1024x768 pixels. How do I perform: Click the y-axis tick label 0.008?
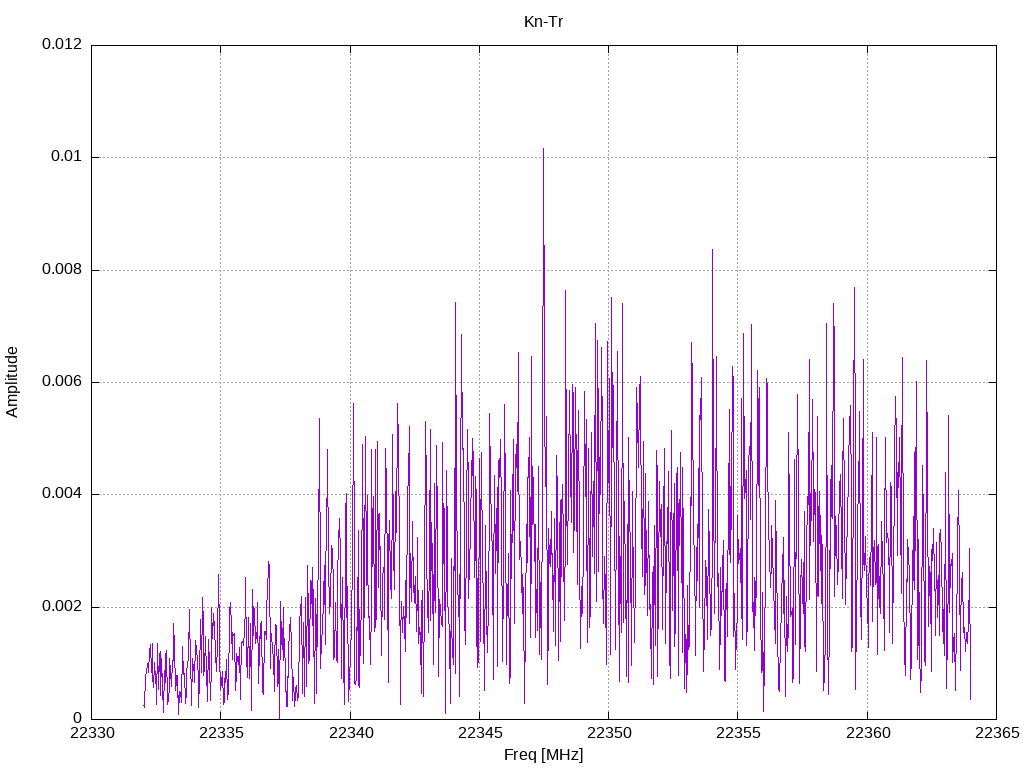pos(62,270)
